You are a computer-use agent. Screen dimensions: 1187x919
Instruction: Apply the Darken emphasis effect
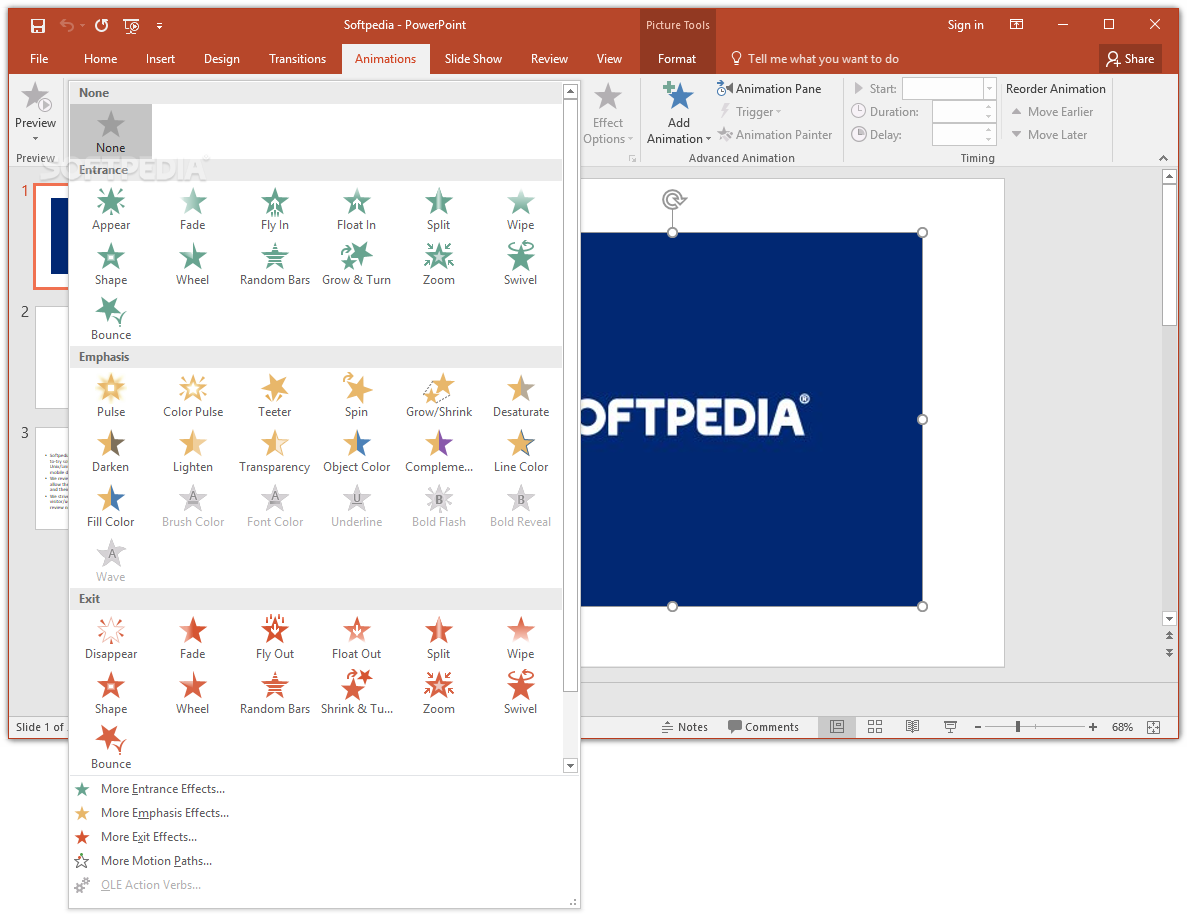tap(111, 451)
